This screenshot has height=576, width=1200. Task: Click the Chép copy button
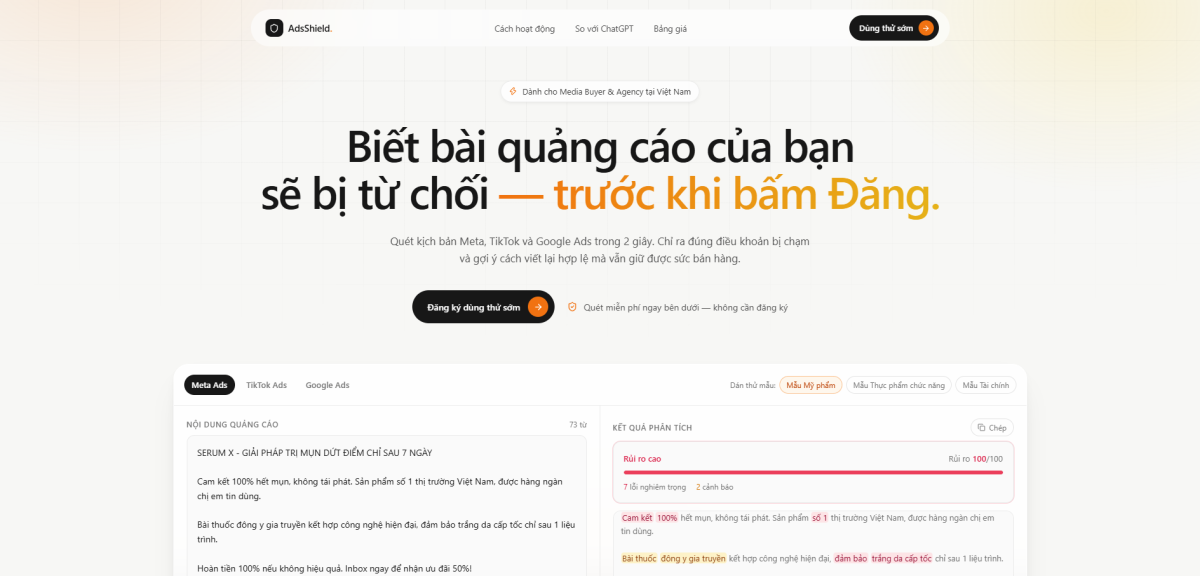click(x=992, y=427)
